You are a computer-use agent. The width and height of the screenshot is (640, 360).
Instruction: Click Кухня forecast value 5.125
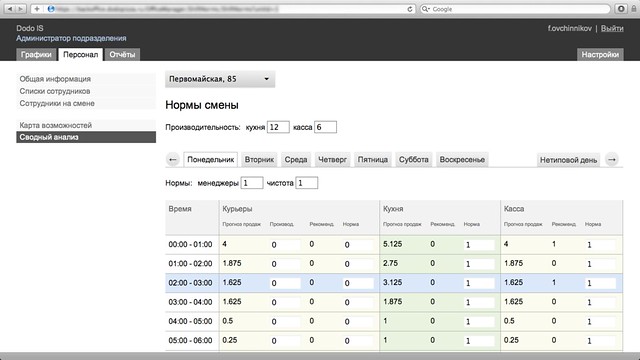392,244
